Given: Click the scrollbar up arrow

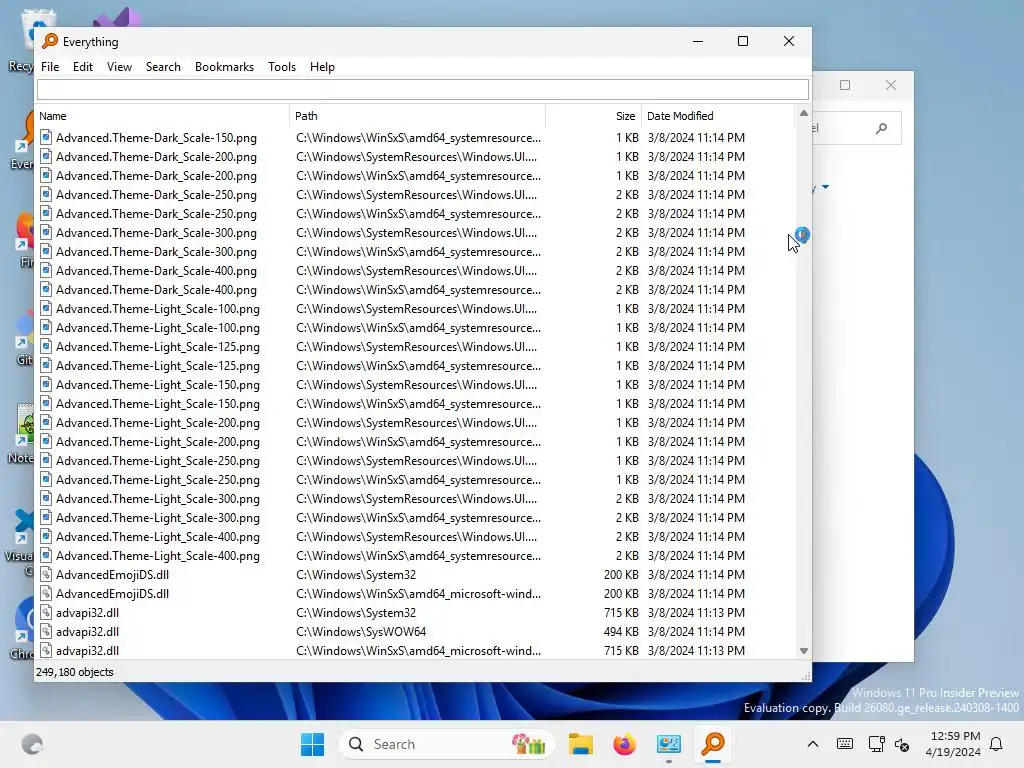Looking at the screenshot, I should pos(803,114).
